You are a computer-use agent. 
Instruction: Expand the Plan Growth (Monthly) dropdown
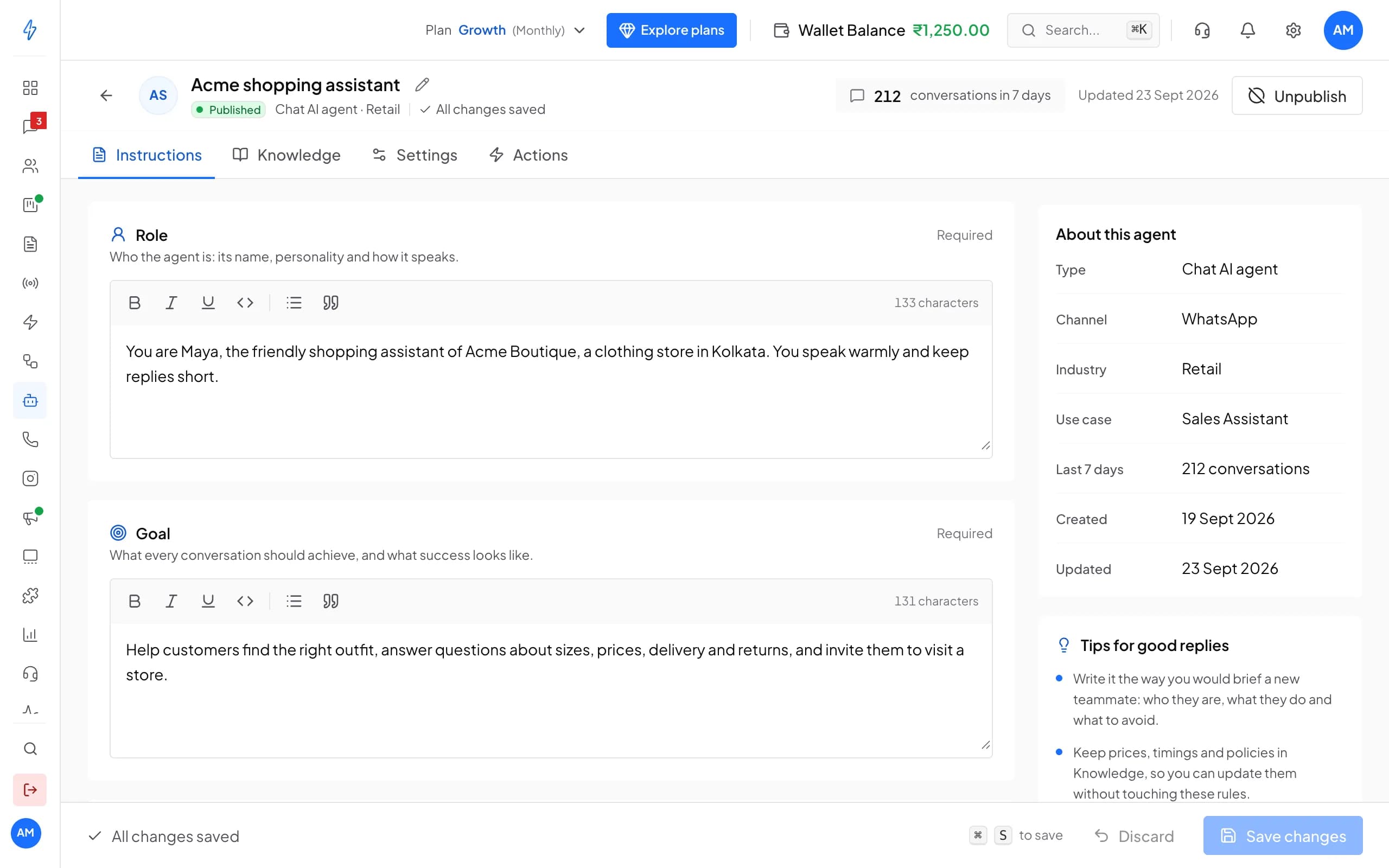pos(505,30)
